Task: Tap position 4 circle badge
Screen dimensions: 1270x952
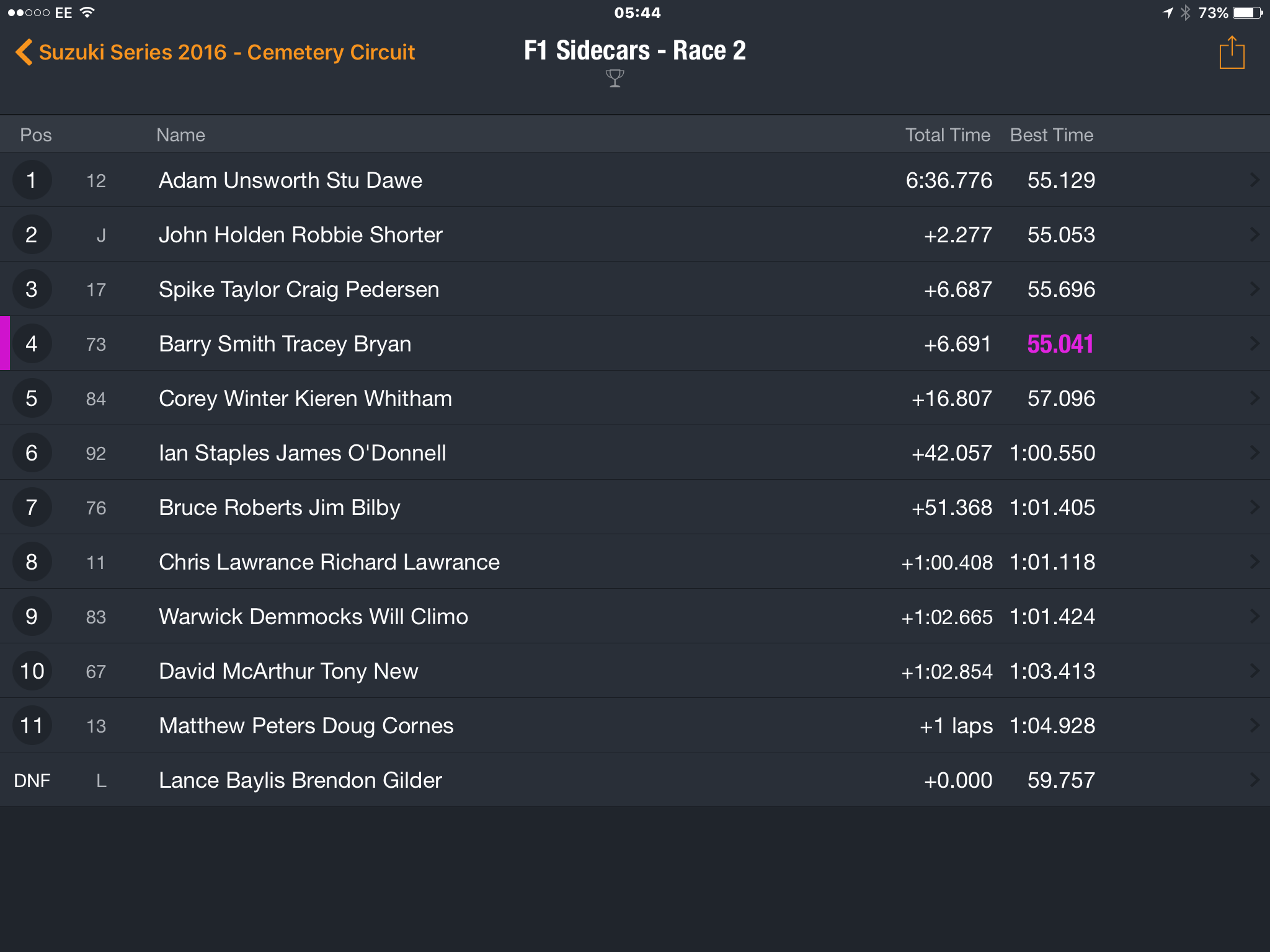Action: [x=32, y=344]
